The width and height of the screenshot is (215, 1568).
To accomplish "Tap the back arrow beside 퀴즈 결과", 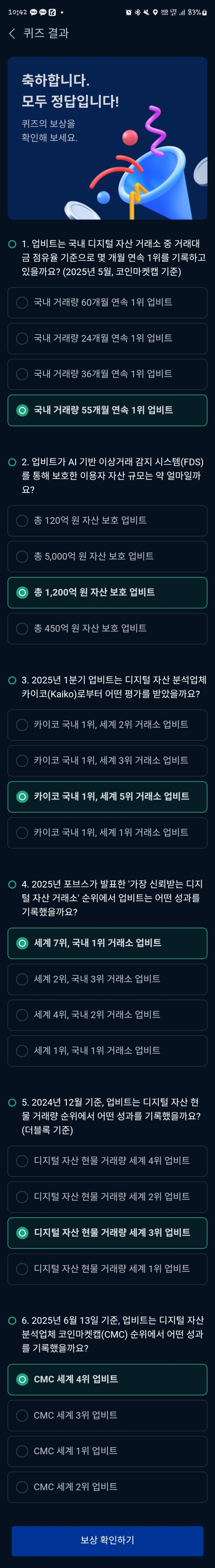I will [12, 34].
